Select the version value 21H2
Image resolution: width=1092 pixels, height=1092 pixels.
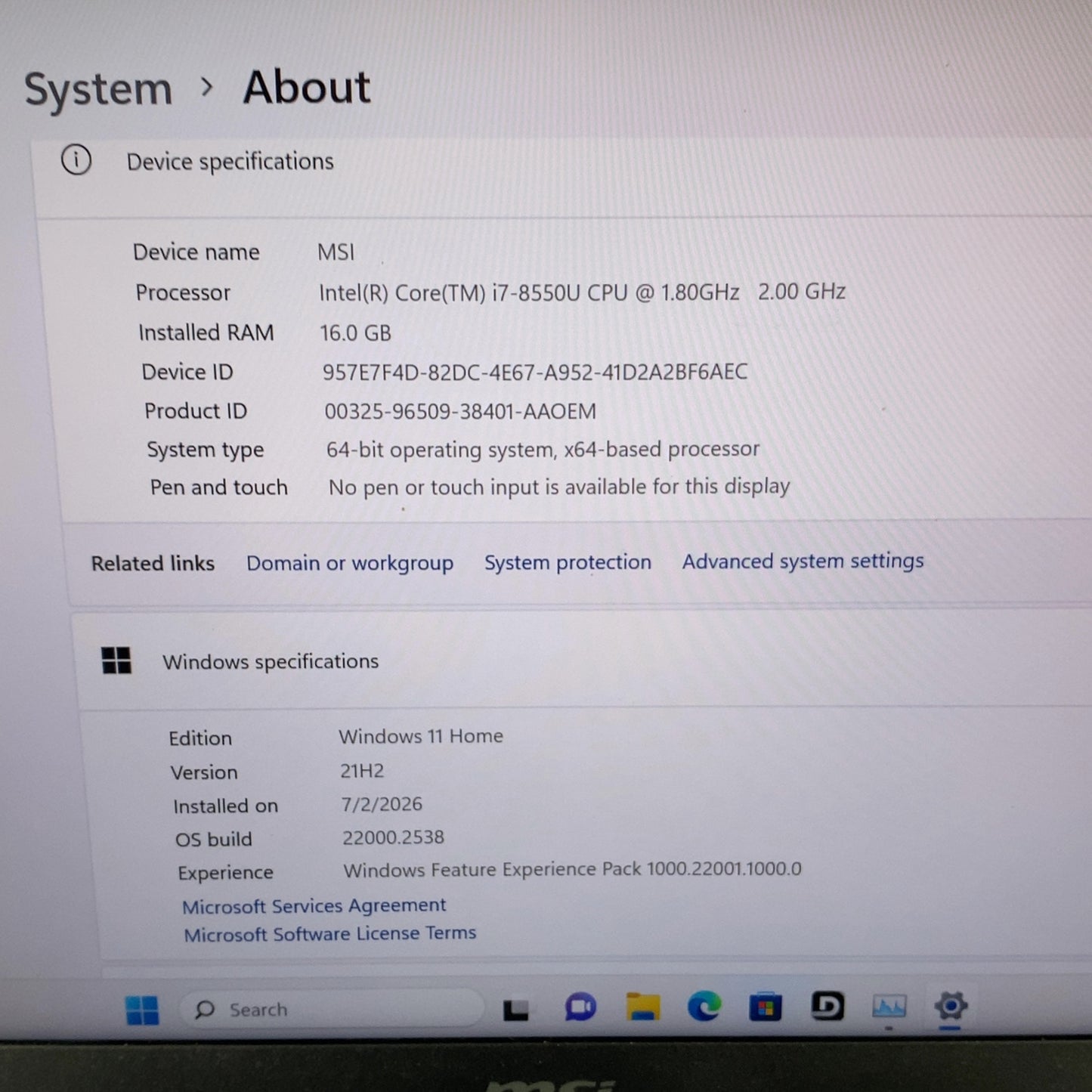pos(362,771)
